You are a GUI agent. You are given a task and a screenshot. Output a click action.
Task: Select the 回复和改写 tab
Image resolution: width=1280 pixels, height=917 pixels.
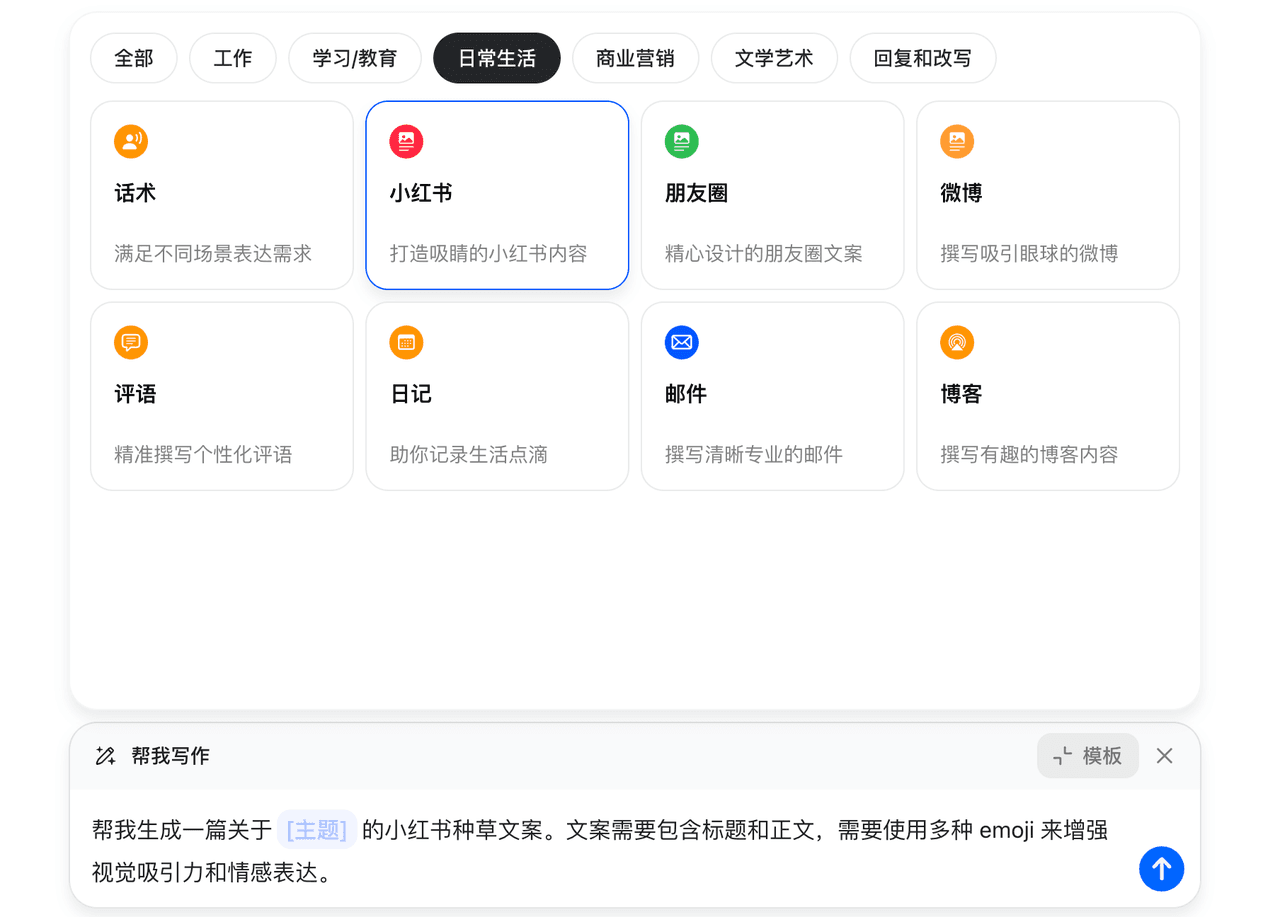(x=922, y=58)
